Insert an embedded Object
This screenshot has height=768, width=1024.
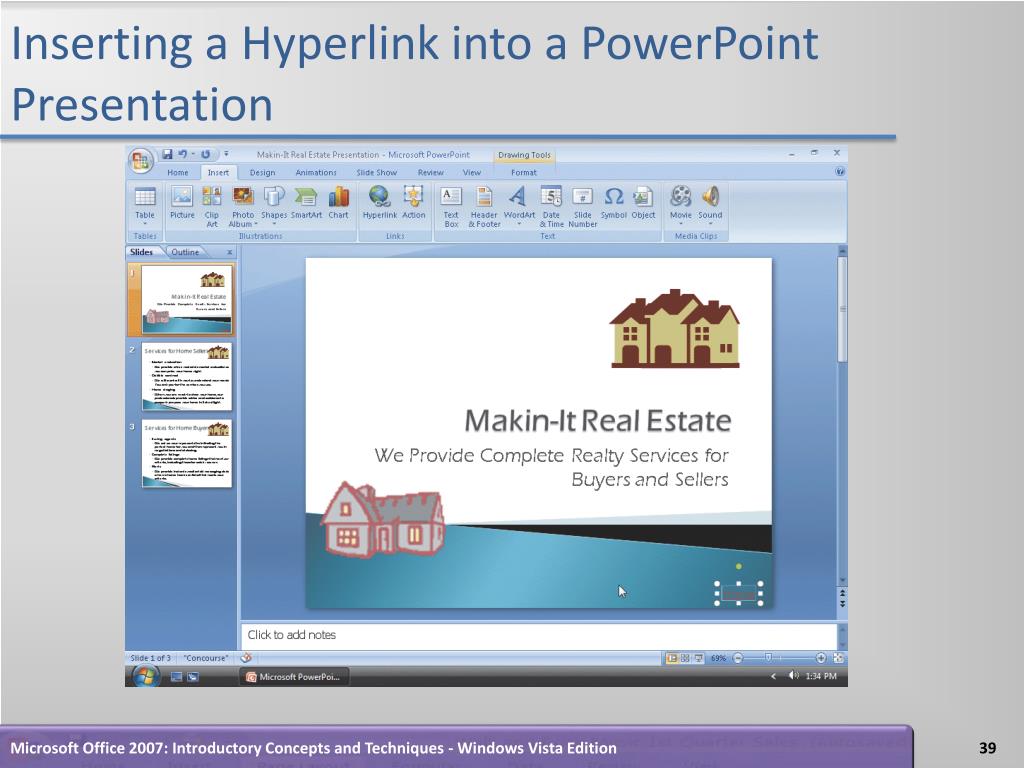tap(643, 203)
